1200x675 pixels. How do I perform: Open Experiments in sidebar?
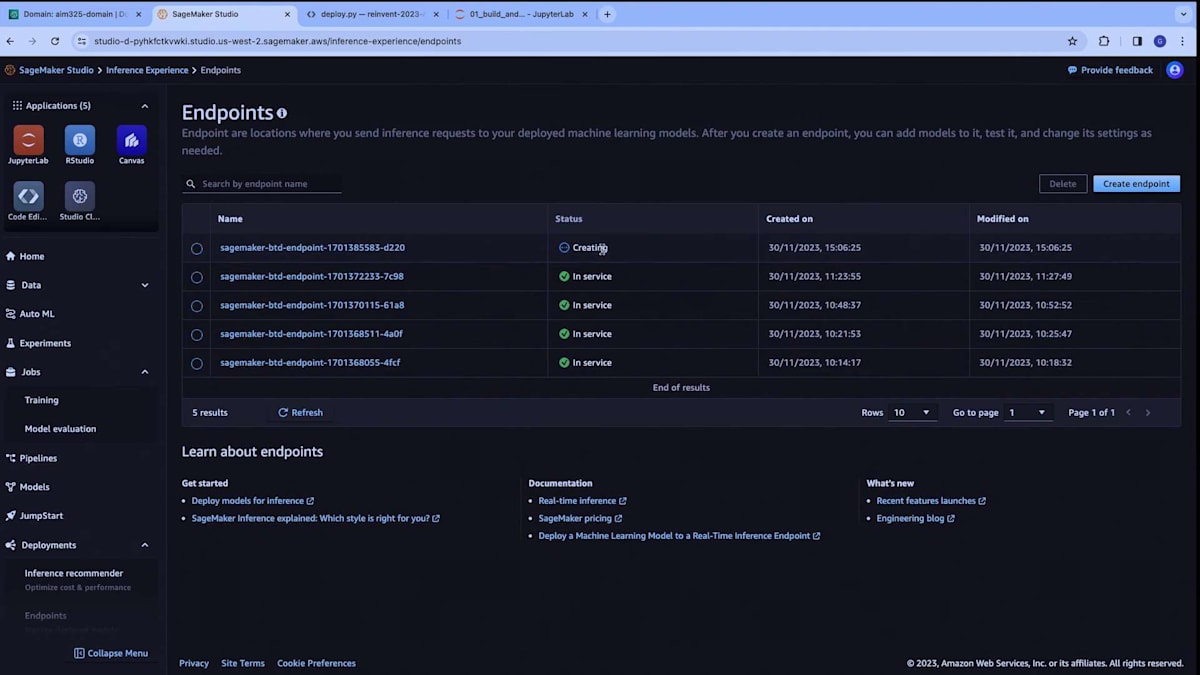[45, 343]
